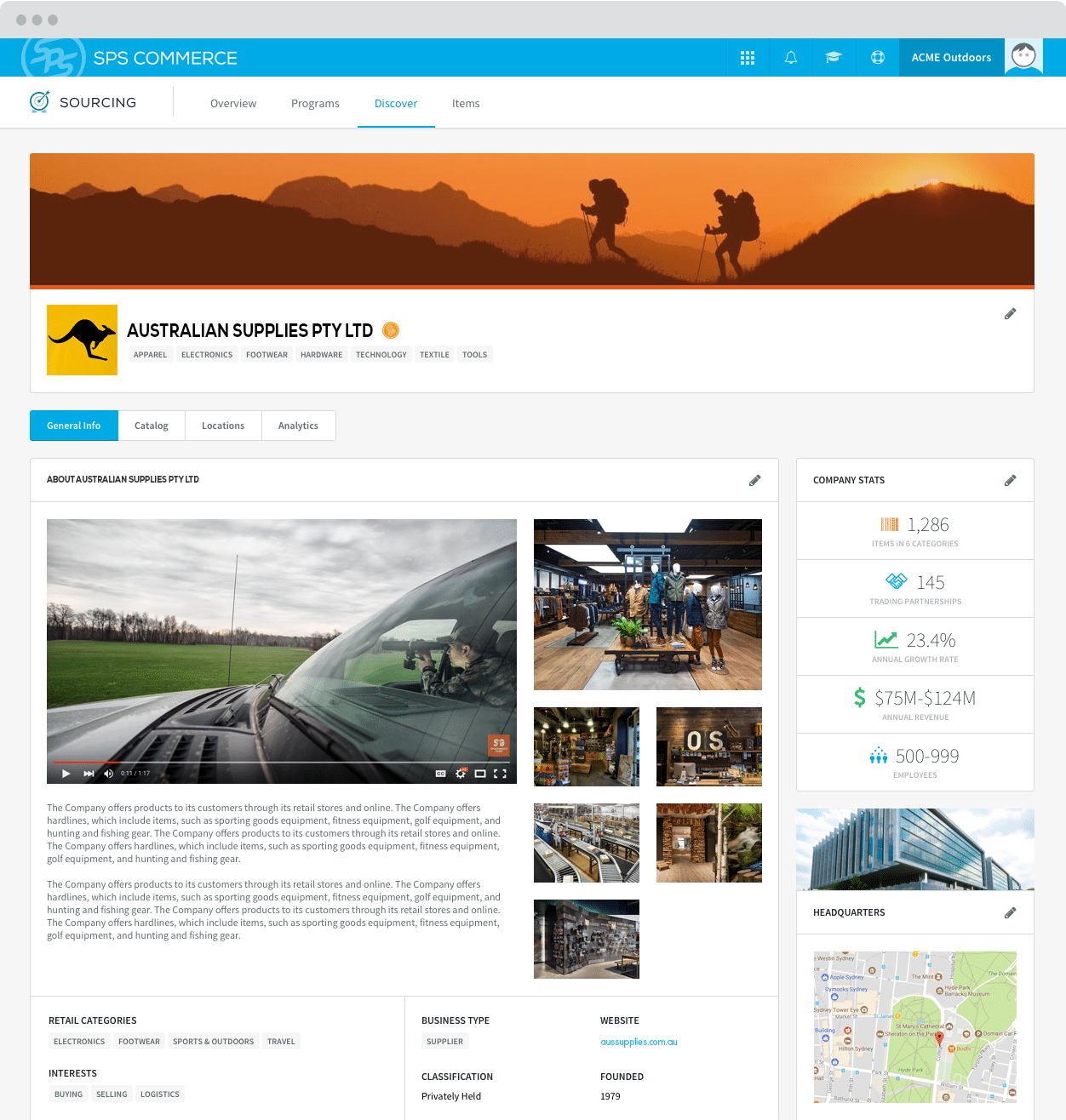Image resolution: width=1066 pixels, height=1120 pixels.
Task: Click the kangaroo company logo
Action: 82,340
